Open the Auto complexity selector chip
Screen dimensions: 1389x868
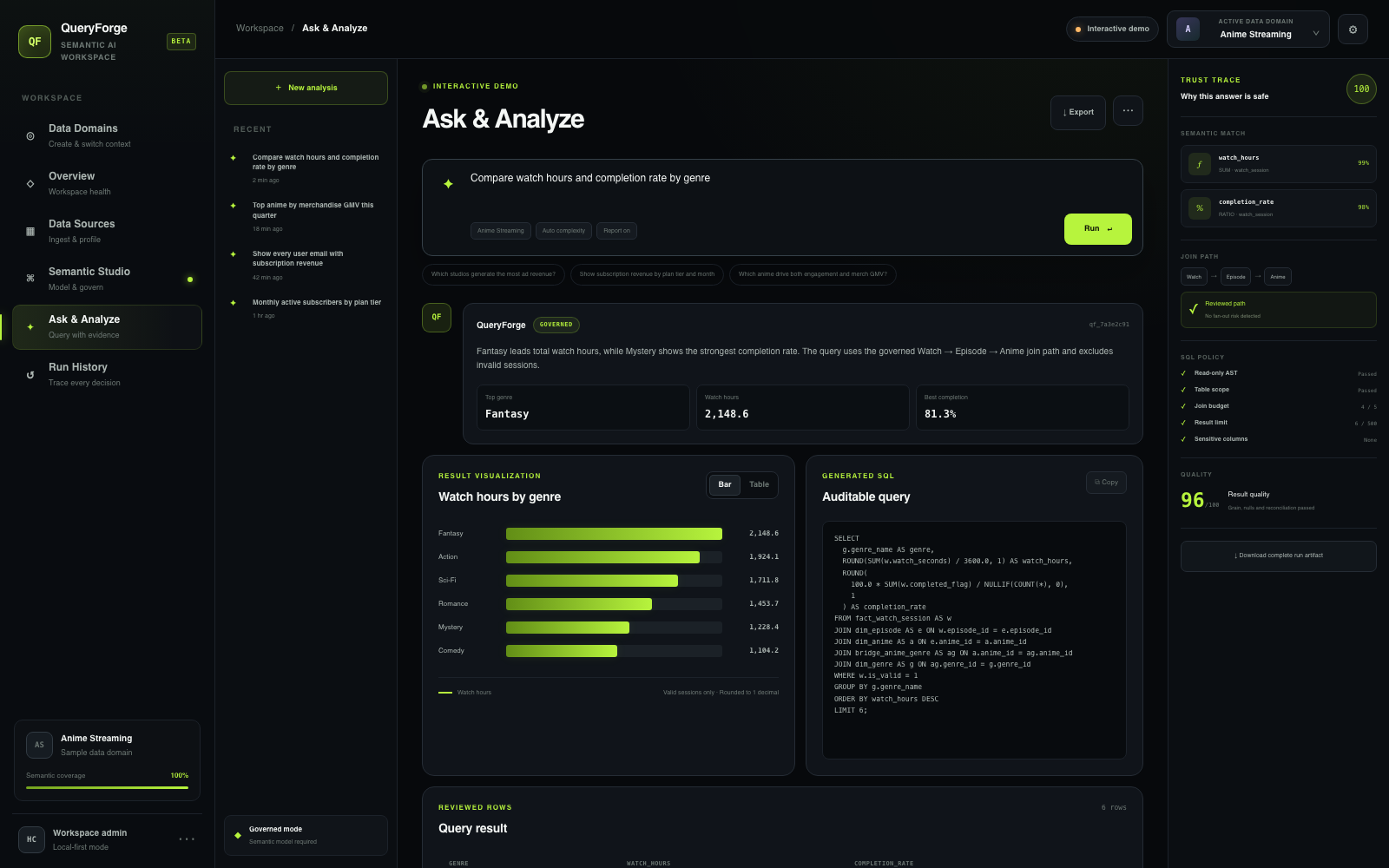563,231
